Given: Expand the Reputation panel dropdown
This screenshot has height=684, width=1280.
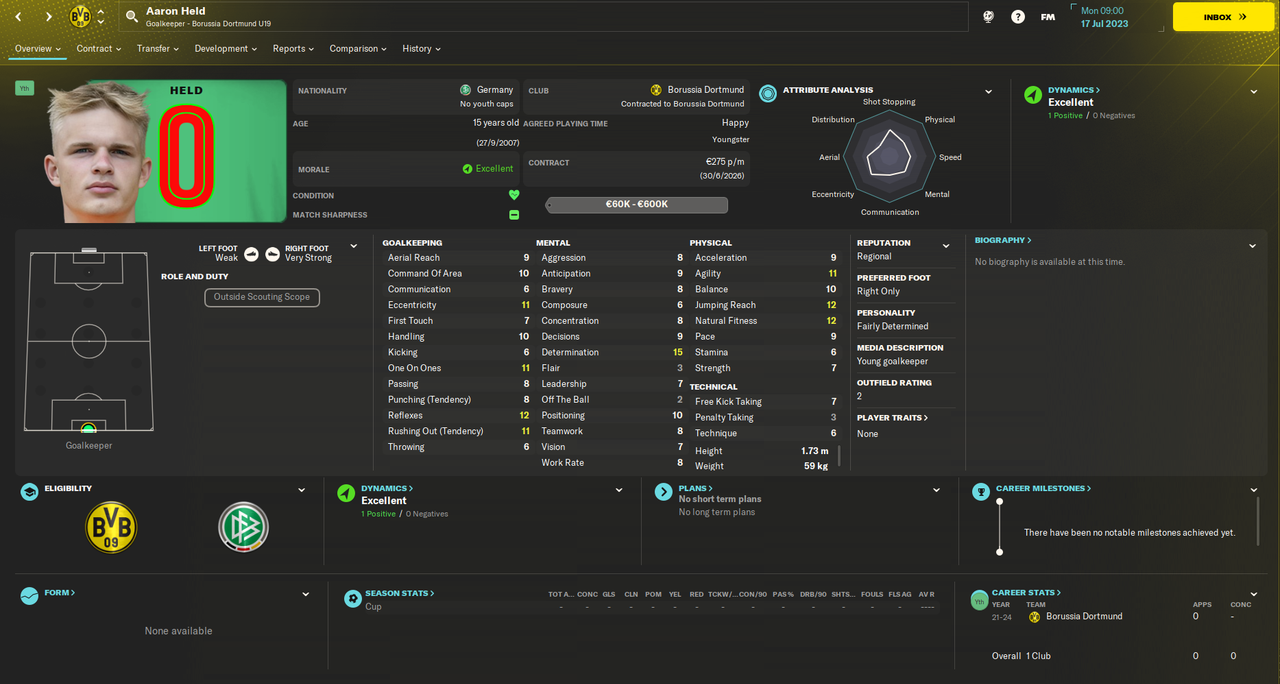Looking at the screenshot, I should click(x=946, y=246).
